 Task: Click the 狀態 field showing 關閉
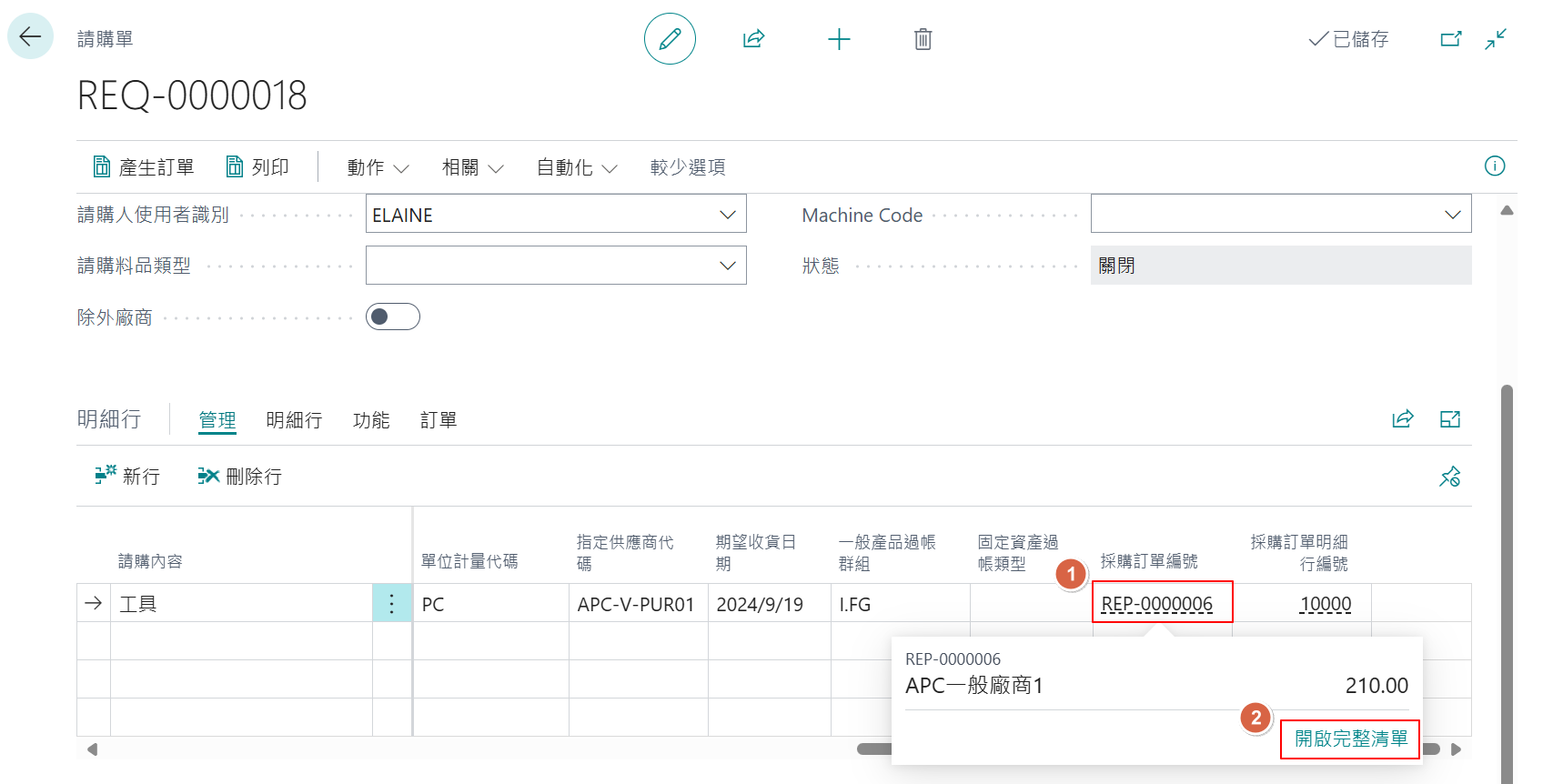[x=1281, y=266]
